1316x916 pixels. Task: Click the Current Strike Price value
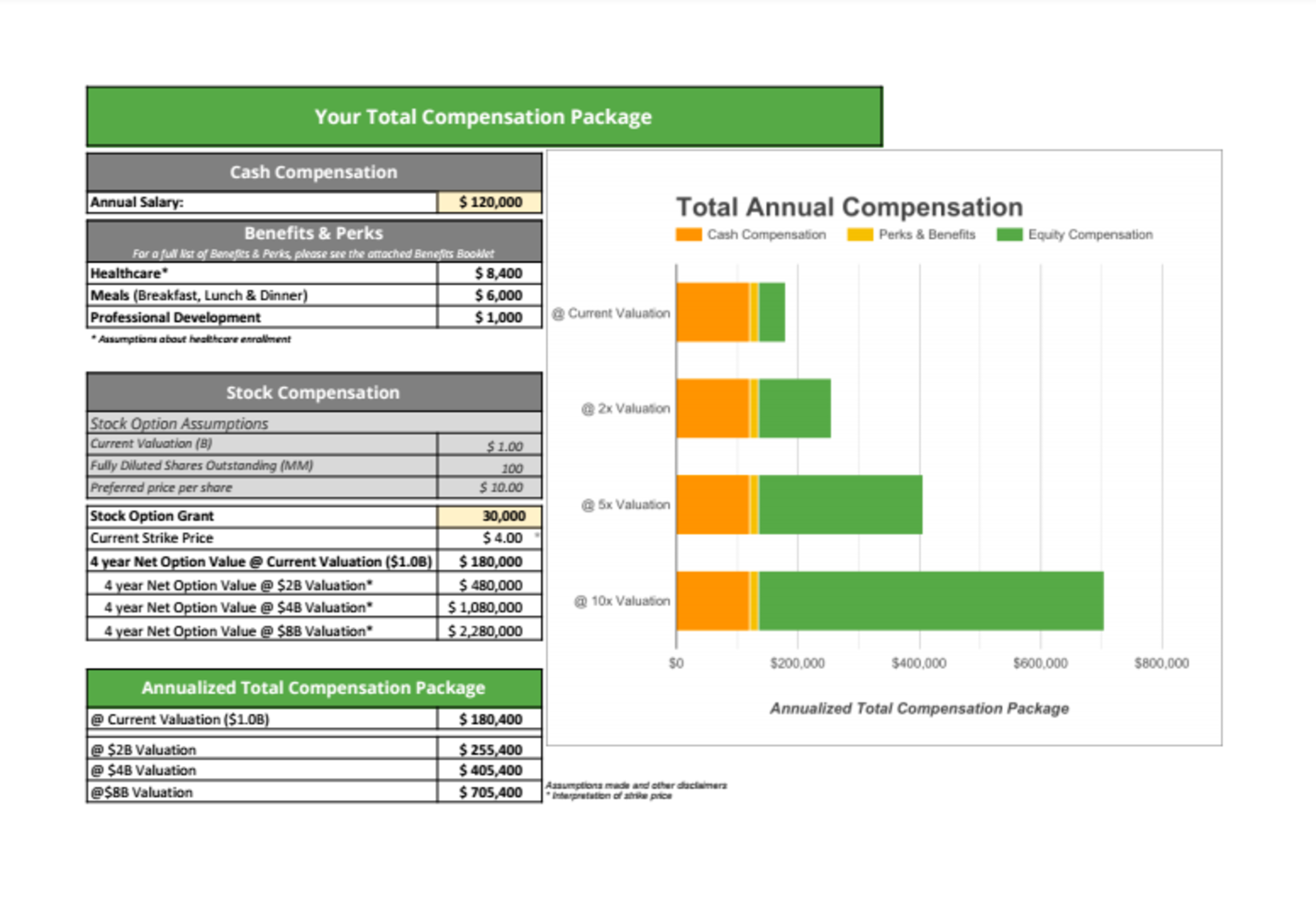point(489,538)
